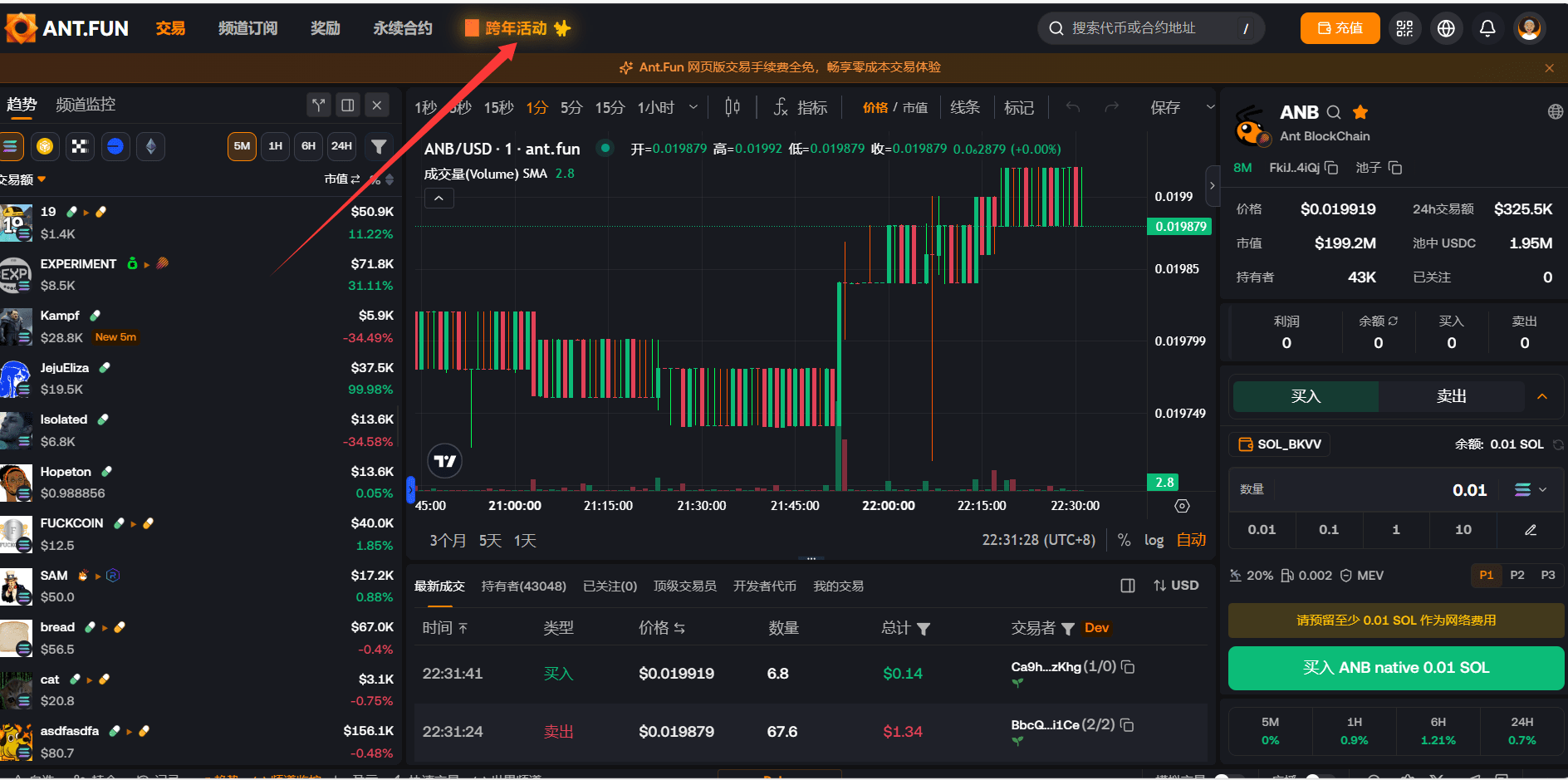Open 永续合约 perpetual contracts
This screenshot has width=1568, height=780.
(x=403, y=28)
